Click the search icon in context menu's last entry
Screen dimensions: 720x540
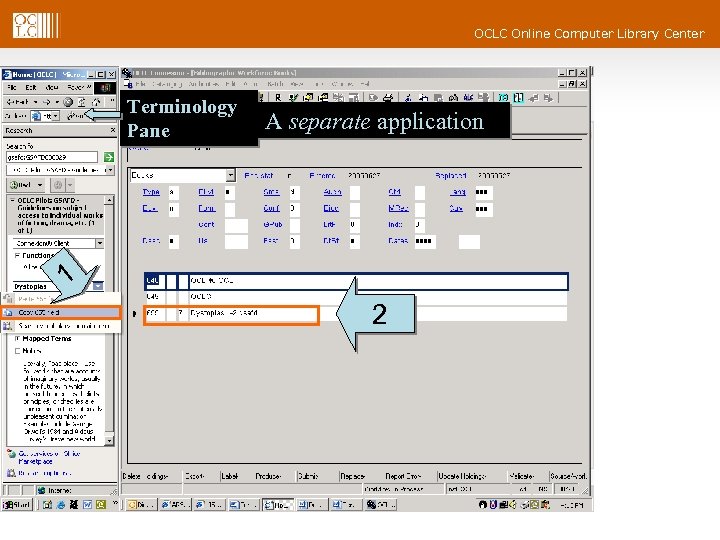tap(8, 326)
